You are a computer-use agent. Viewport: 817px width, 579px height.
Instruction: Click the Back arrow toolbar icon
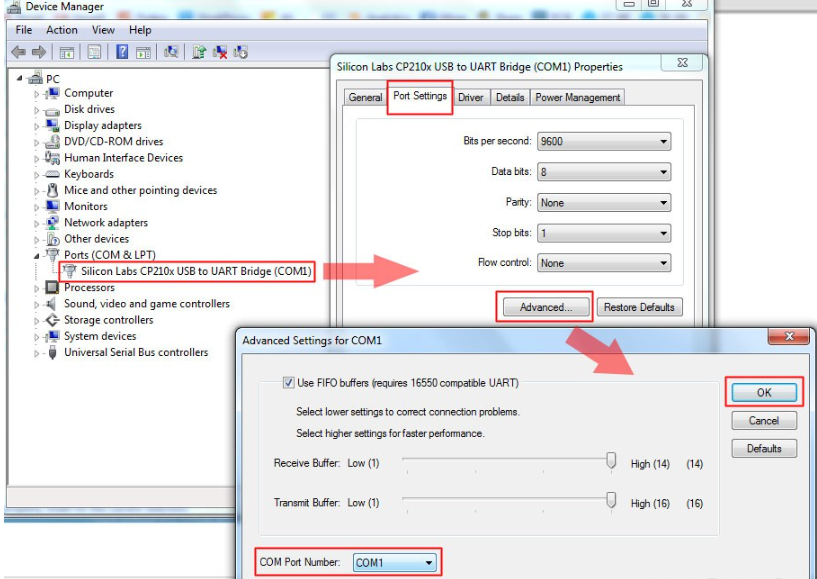[x=19, y=52]
